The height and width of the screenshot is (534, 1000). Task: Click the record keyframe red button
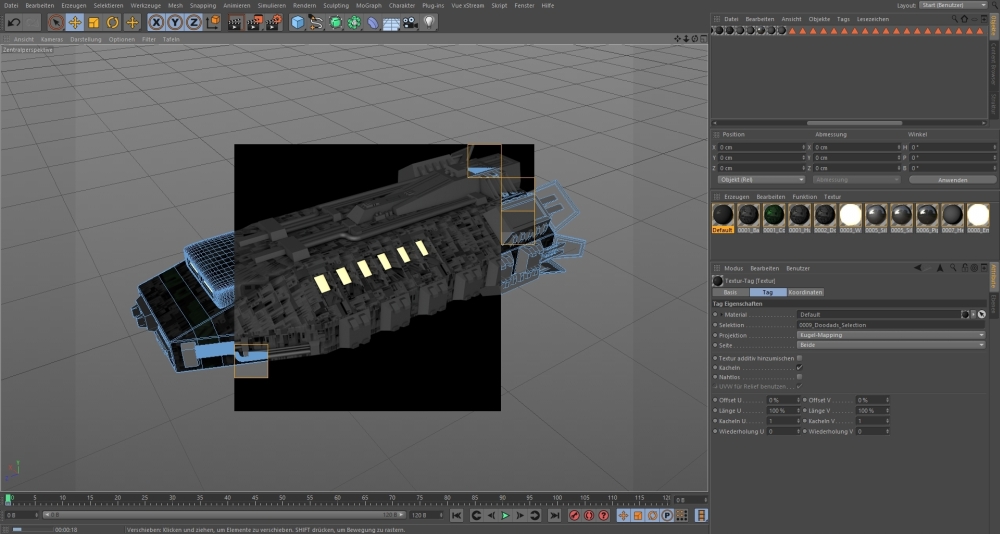(575, 515)
